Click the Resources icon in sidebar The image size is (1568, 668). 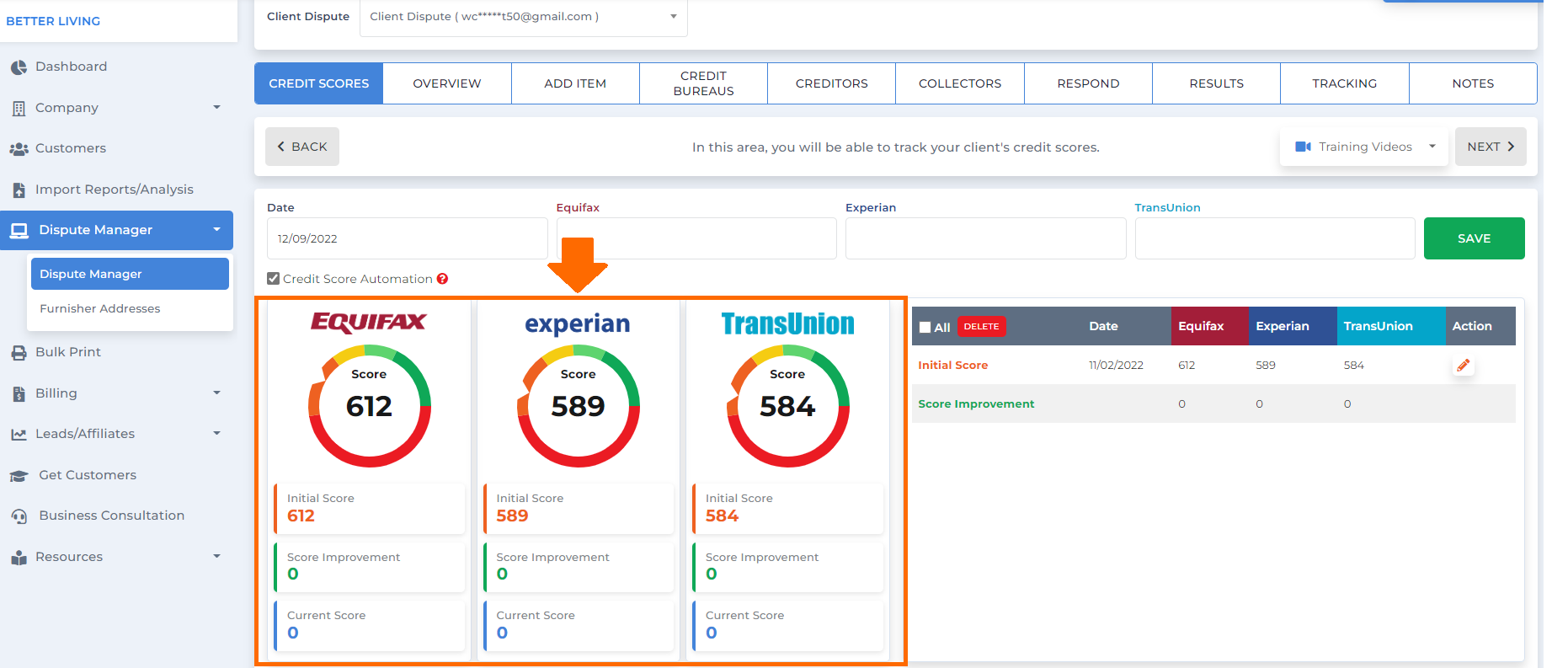click(x=19, y=558)
